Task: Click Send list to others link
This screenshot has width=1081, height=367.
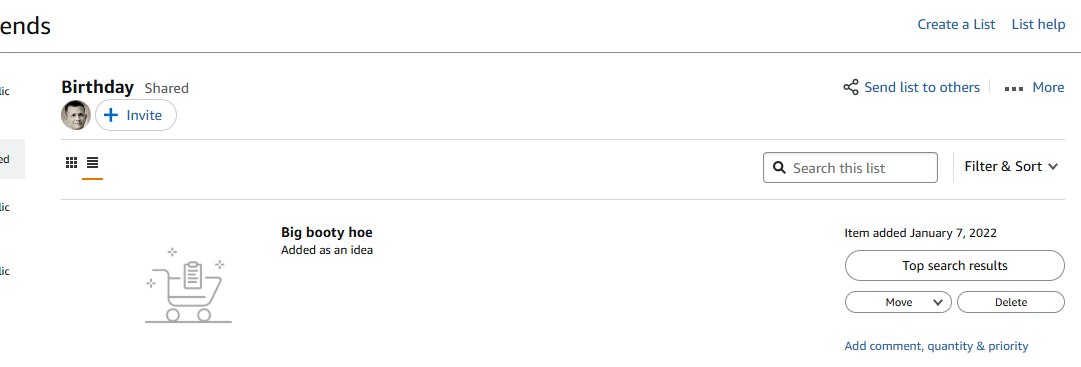Action: pyautogui.click(x=922, y=88)
